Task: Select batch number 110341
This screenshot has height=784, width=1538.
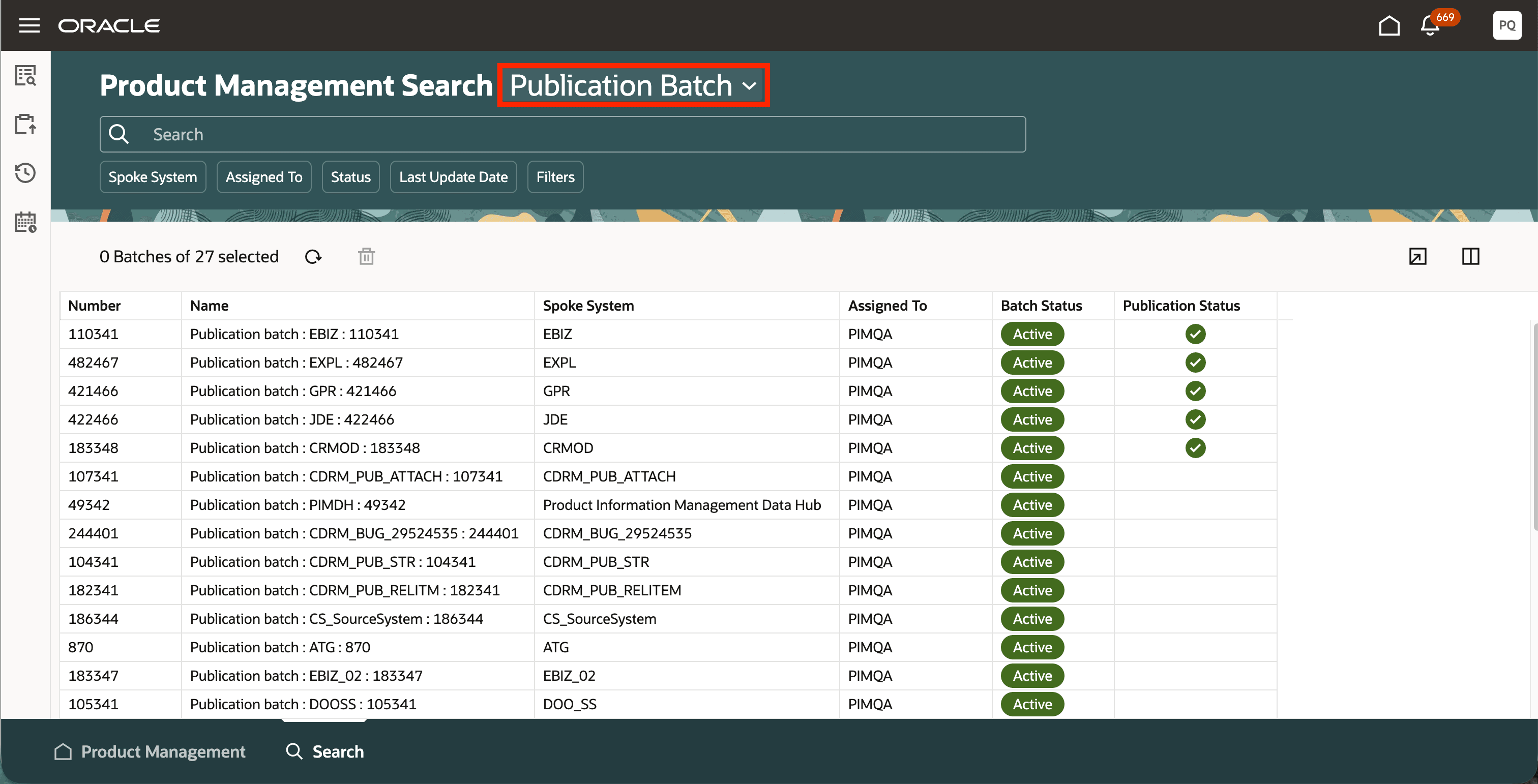Action: tap(93, 334)
